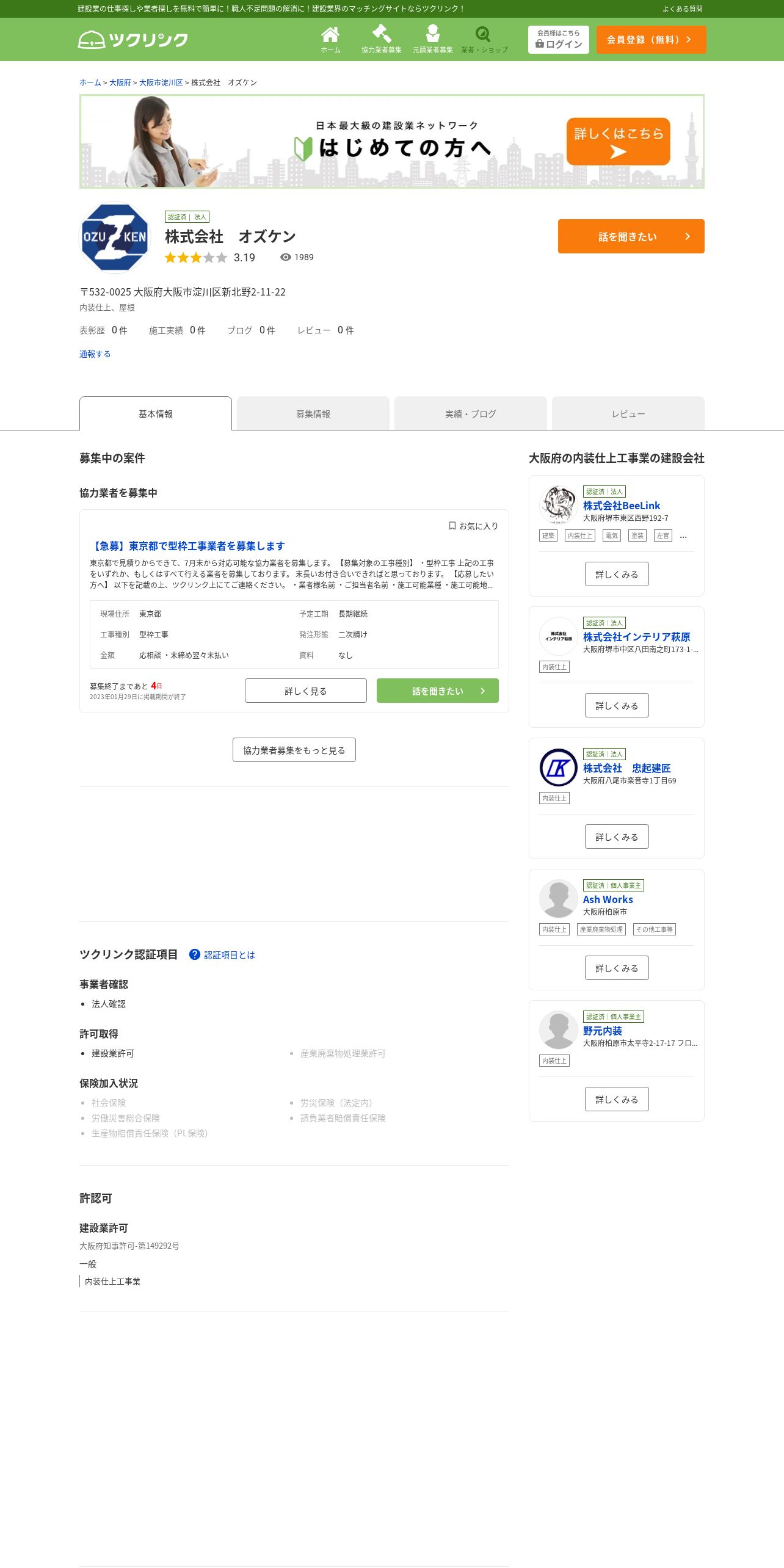Viewport: 784px width, 1568px height.
Task: Click BeeLink 建築 tag
Action: point(548,535)
